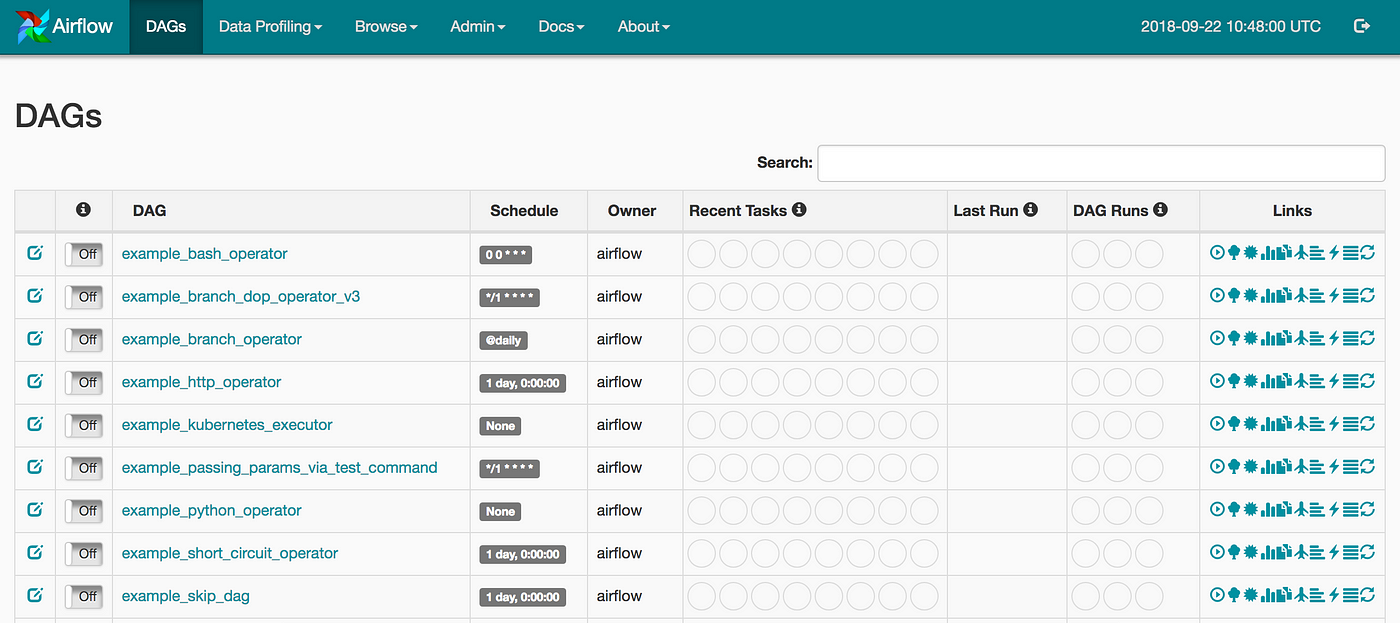
Task: Click first Recent Tasks circle for example_bash_operator
Action: [x=702, y=254]
